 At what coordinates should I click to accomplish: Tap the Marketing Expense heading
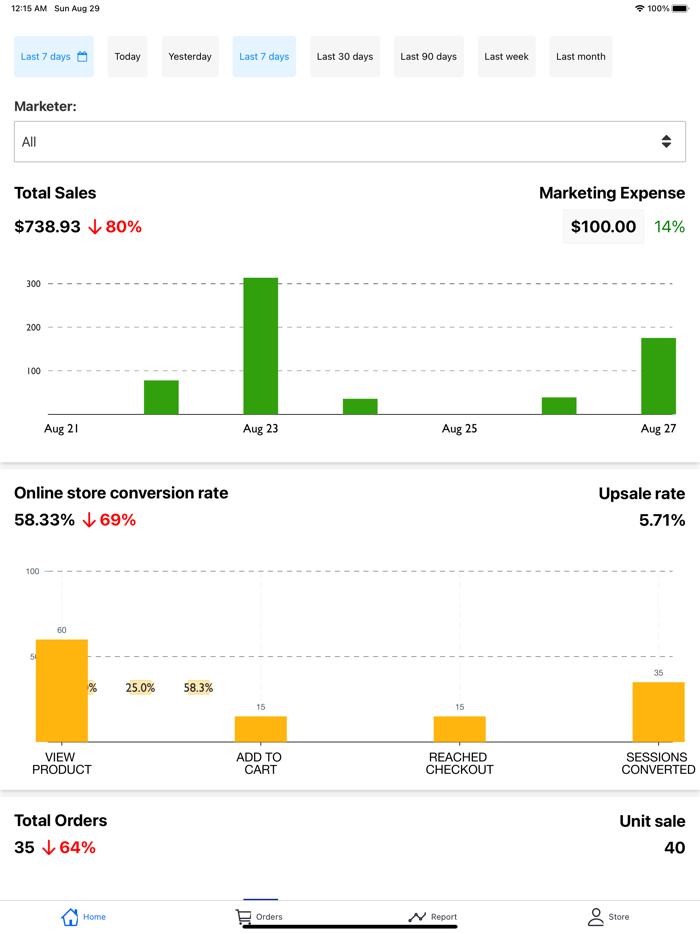click(x=612, y=193)
